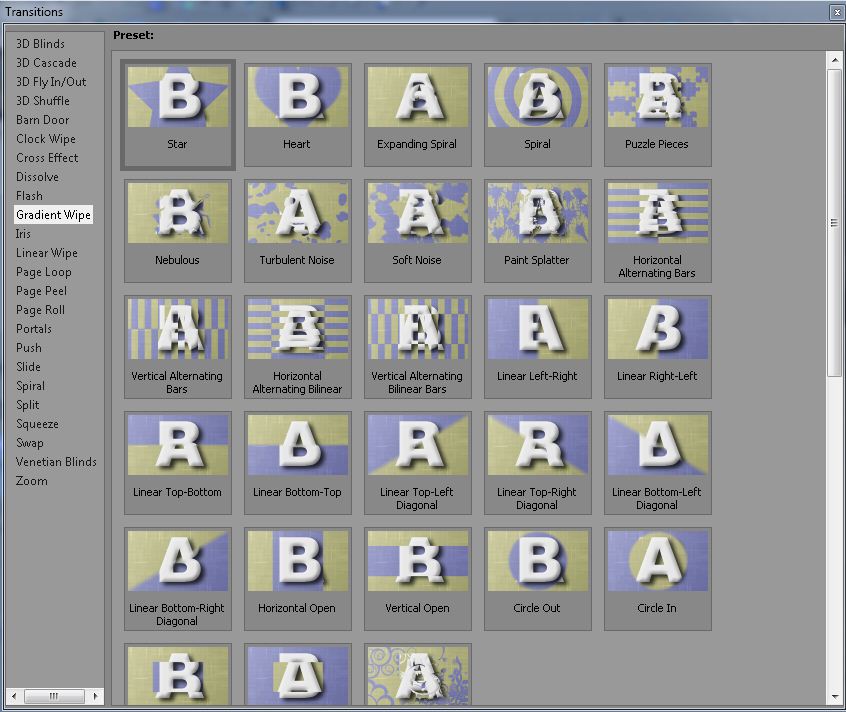Viewport: 846px width, 712px height.
Task: Select the Star gradient wipe preset
Action: [x=178, y=115]
